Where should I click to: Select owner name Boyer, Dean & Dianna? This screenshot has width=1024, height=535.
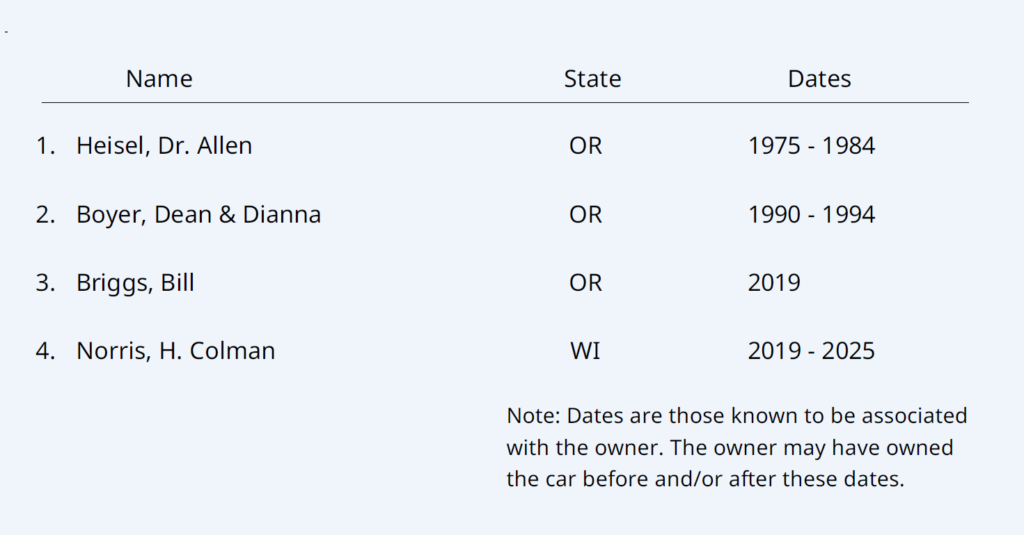coord(198,215)
